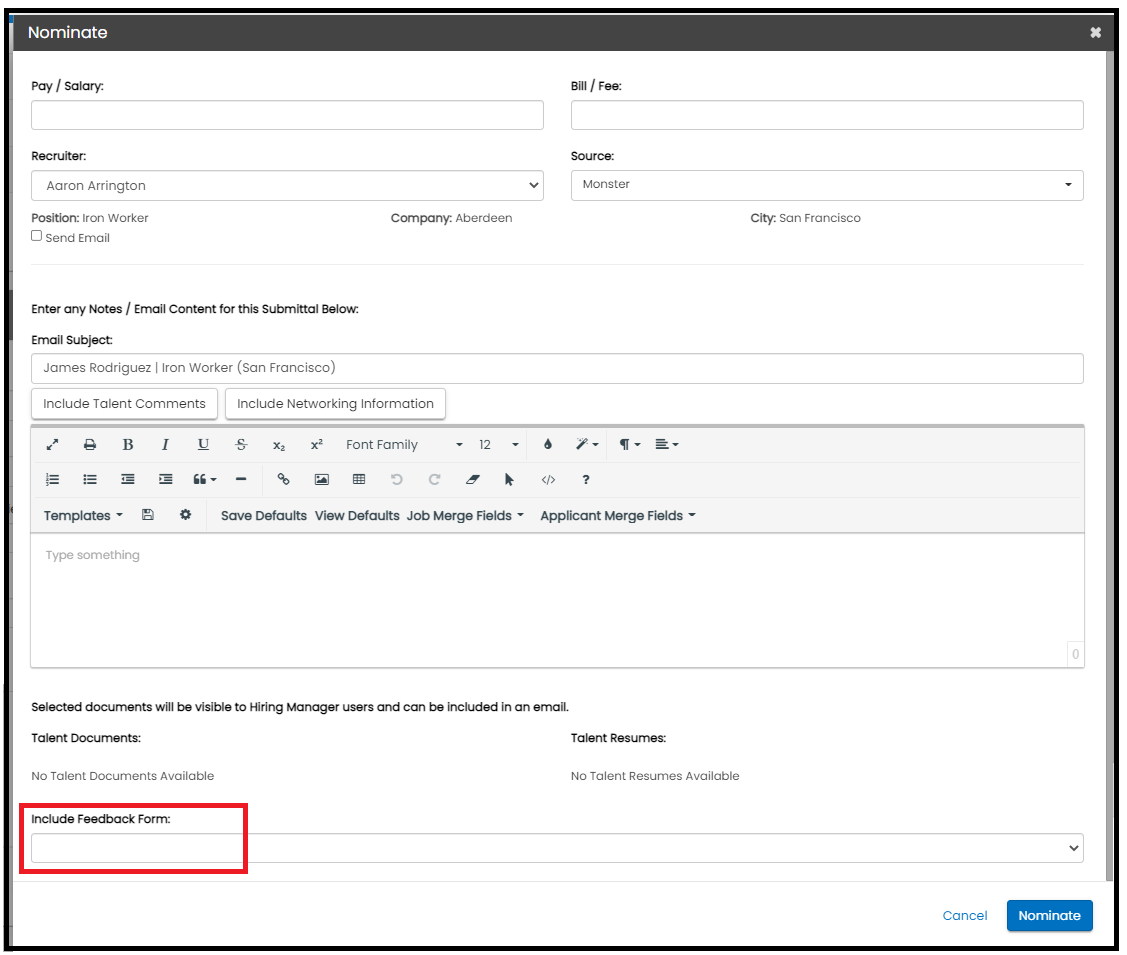The width and height of the screenshot is (1127, 955).
Task: Open the Templates menu
Action: pyautogui.click(x=83, y=516)
